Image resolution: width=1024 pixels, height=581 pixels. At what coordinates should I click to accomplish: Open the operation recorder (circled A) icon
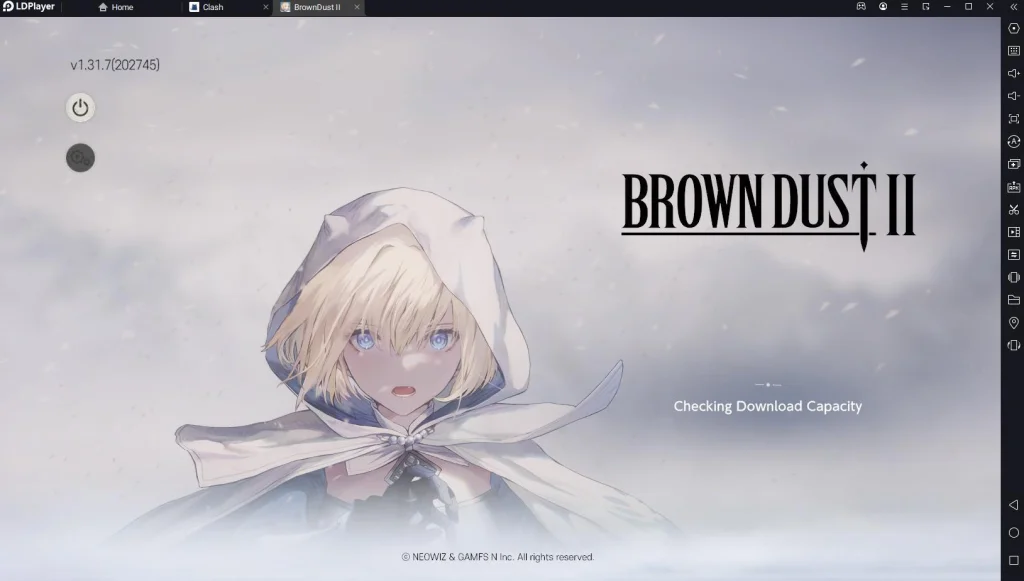[1014, 141]
